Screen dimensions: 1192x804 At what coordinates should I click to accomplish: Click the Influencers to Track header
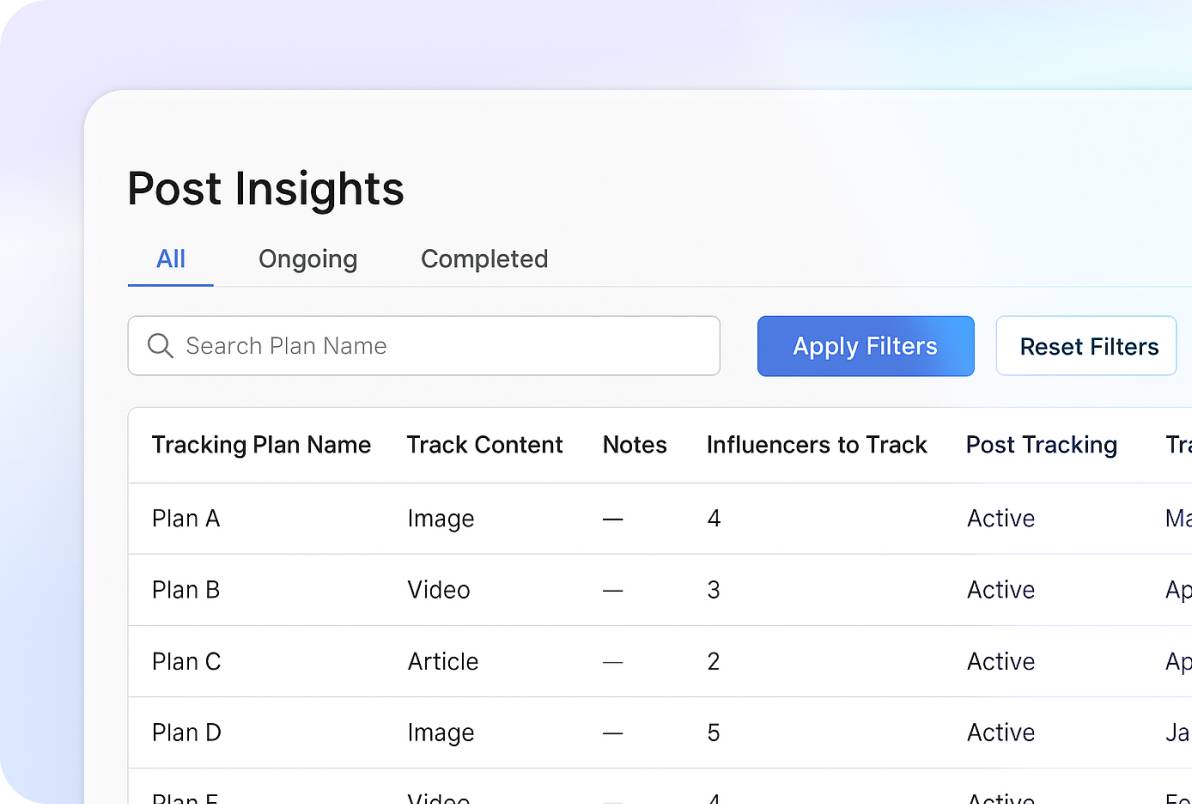point(817,445)
